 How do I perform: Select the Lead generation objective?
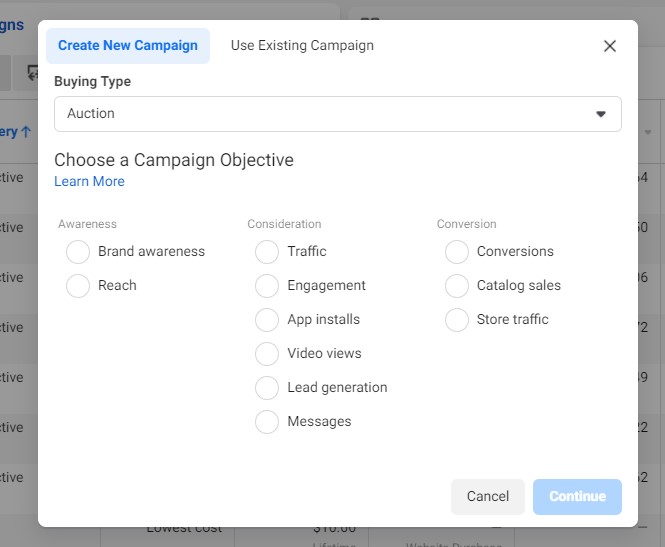(267, 388)
